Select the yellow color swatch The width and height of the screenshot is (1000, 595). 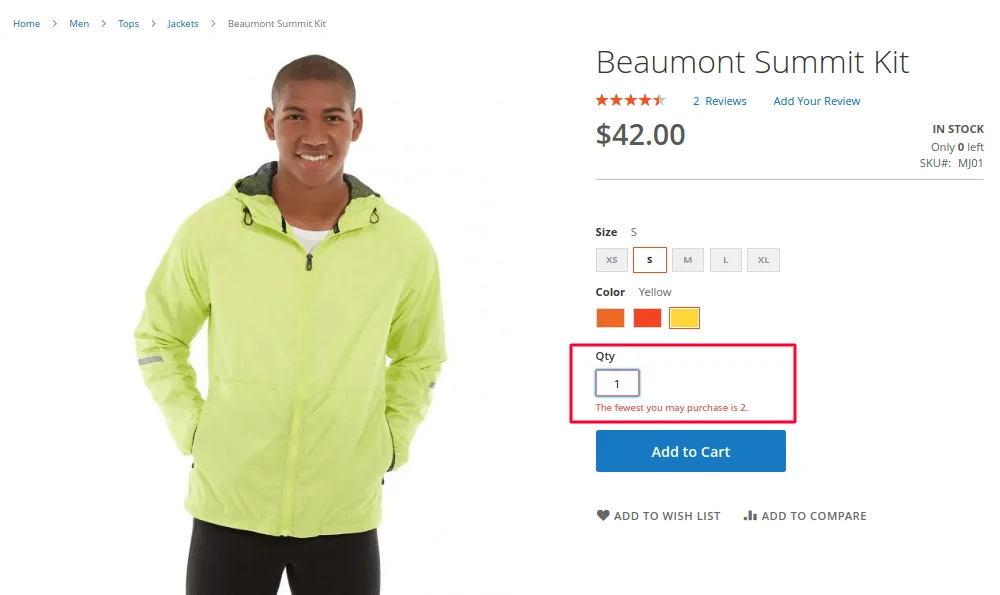coord(685,318)
